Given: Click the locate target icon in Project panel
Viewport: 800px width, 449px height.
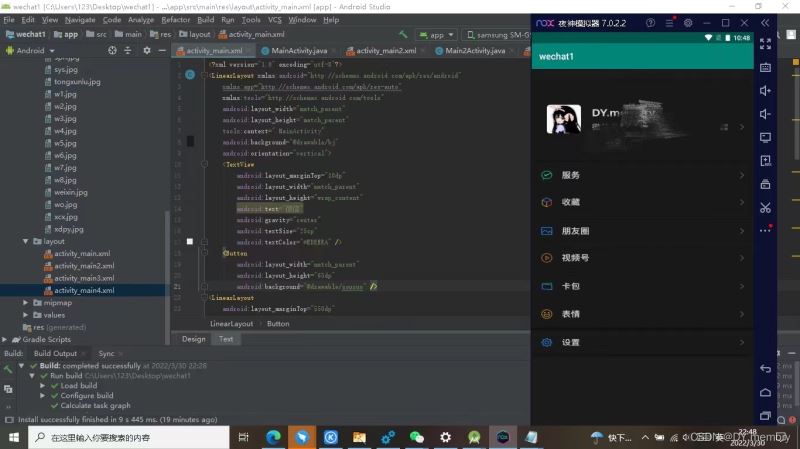Looking at the screenshot, I should point(112,51).
